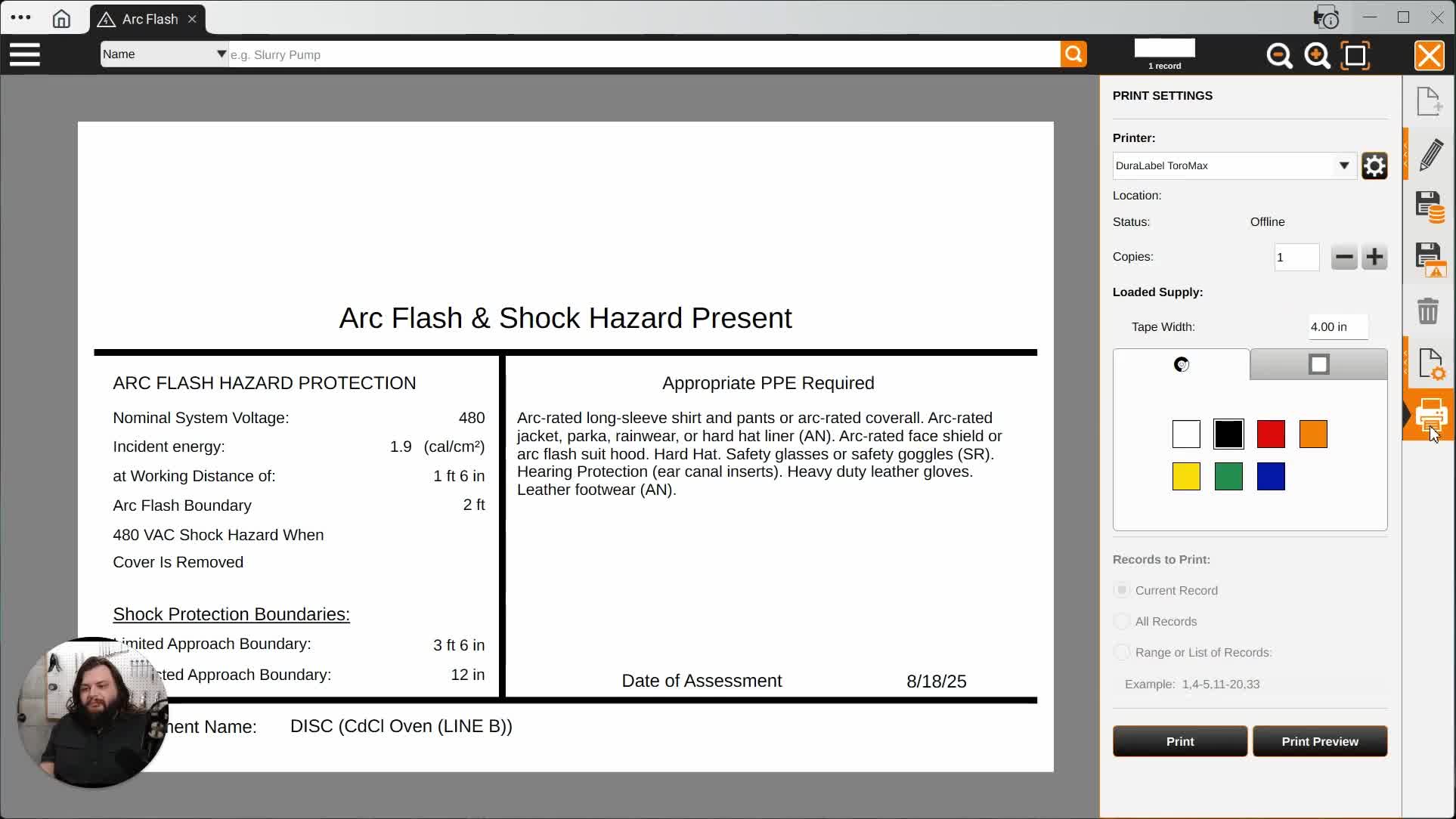Select All Records radio option

coord(1122,621)
